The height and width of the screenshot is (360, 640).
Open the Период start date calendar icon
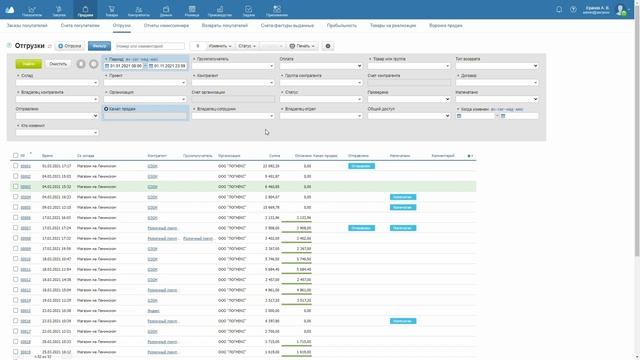click(107, 66)
